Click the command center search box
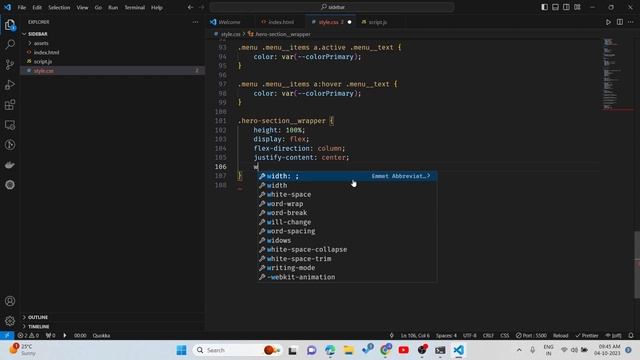This screenshot has height=360, width=640. [x=332, y=7]
